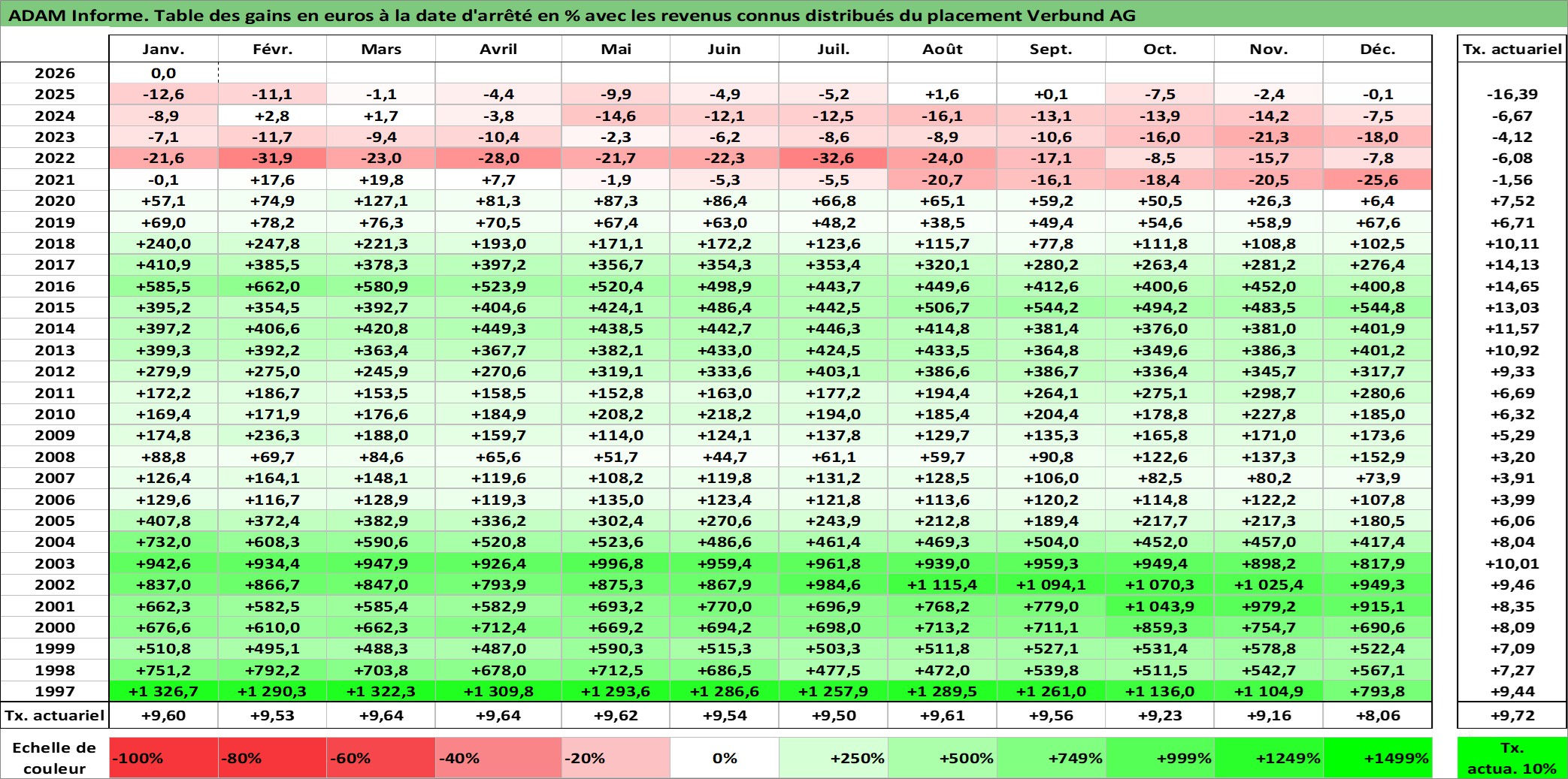Click the 2001 Oct. cell +1 043,9
Screen dimensions: 1568x779
coord(1160,606)
